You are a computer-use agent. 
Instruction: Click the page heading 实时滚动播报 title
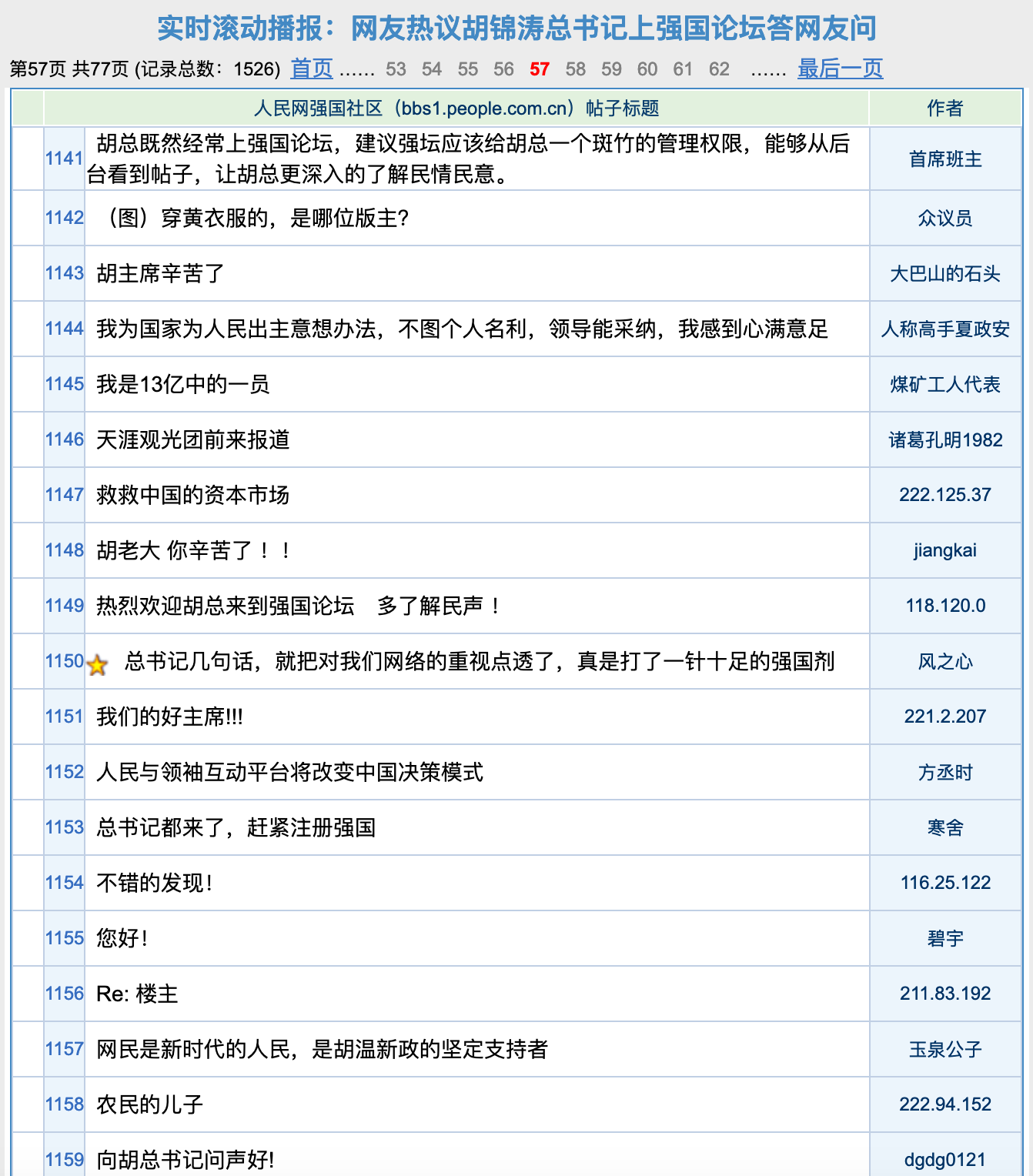pos(516,28)
